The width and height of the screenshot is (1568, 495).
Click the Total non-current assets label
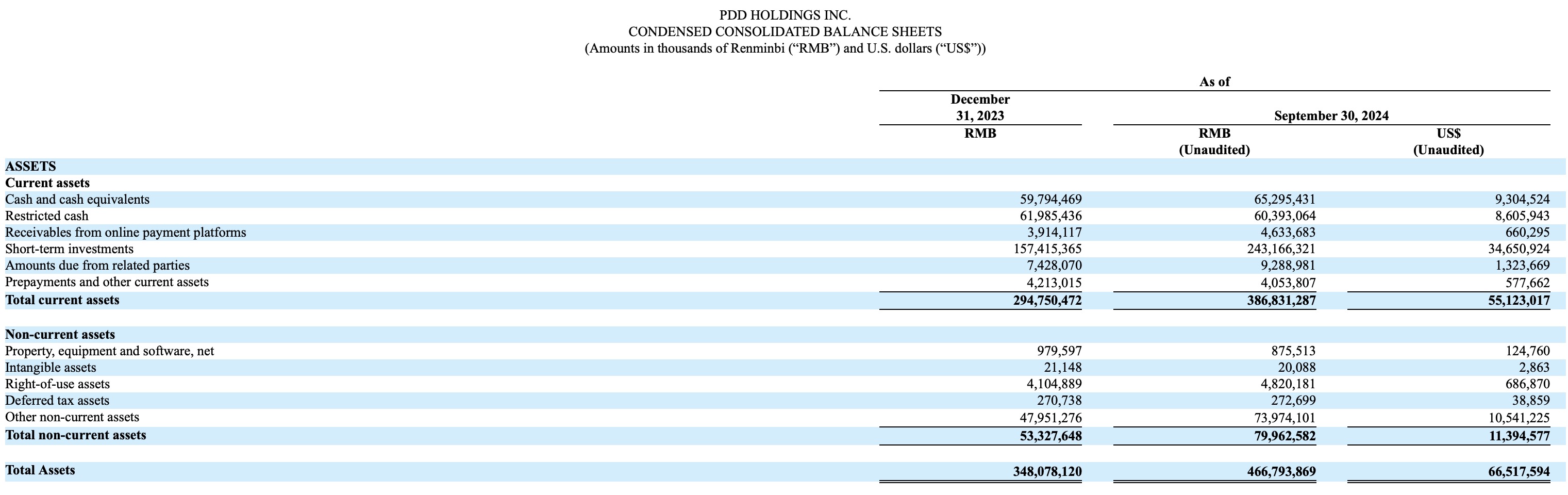click(75, 435)
